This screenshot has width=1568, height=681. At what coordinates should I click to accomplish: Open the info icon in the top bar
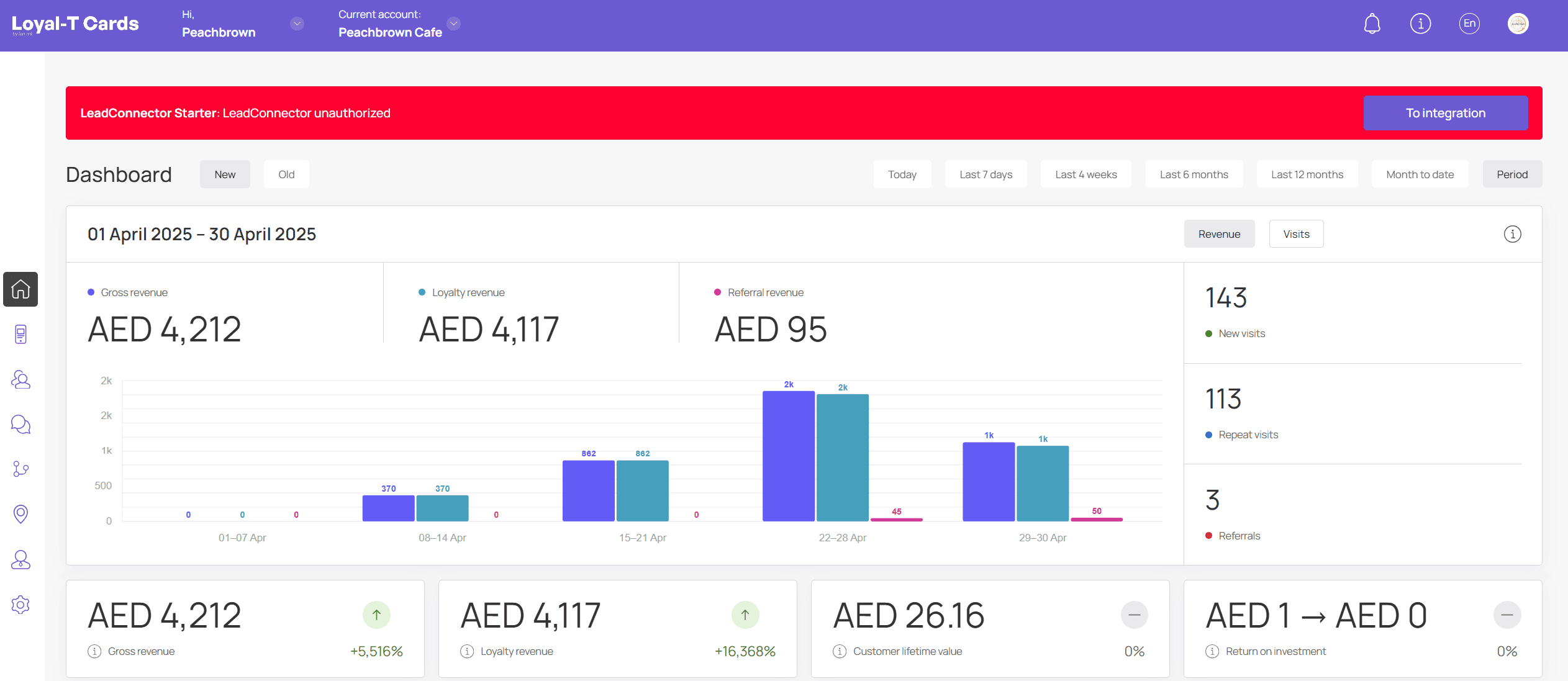click(1420, 23)
